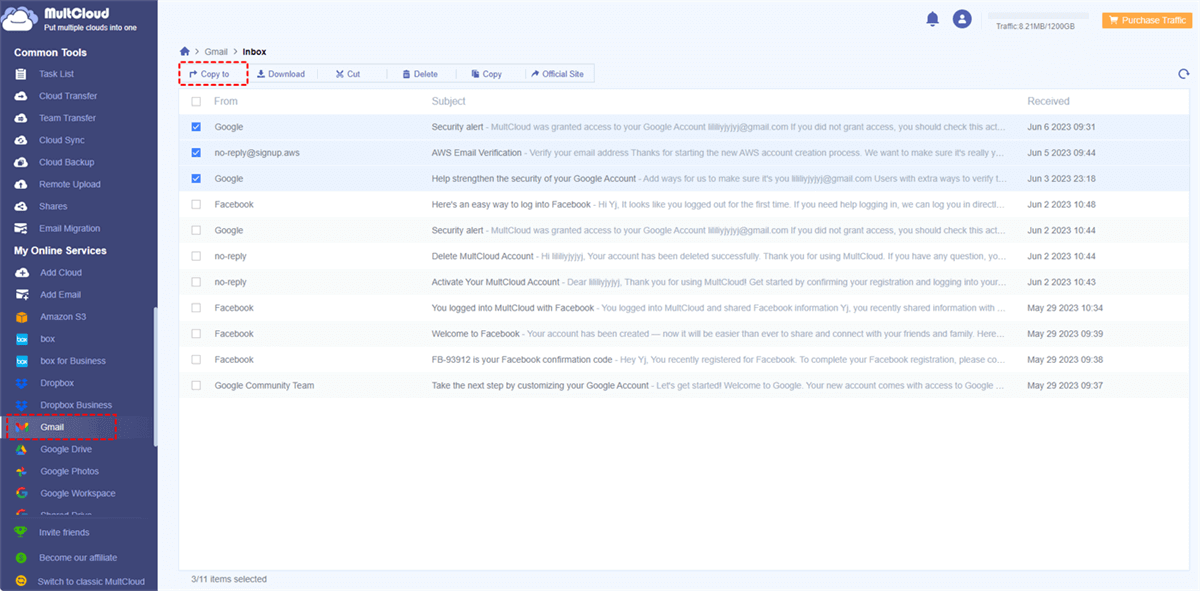Select the Dropbox service

[x=56, y=383]
